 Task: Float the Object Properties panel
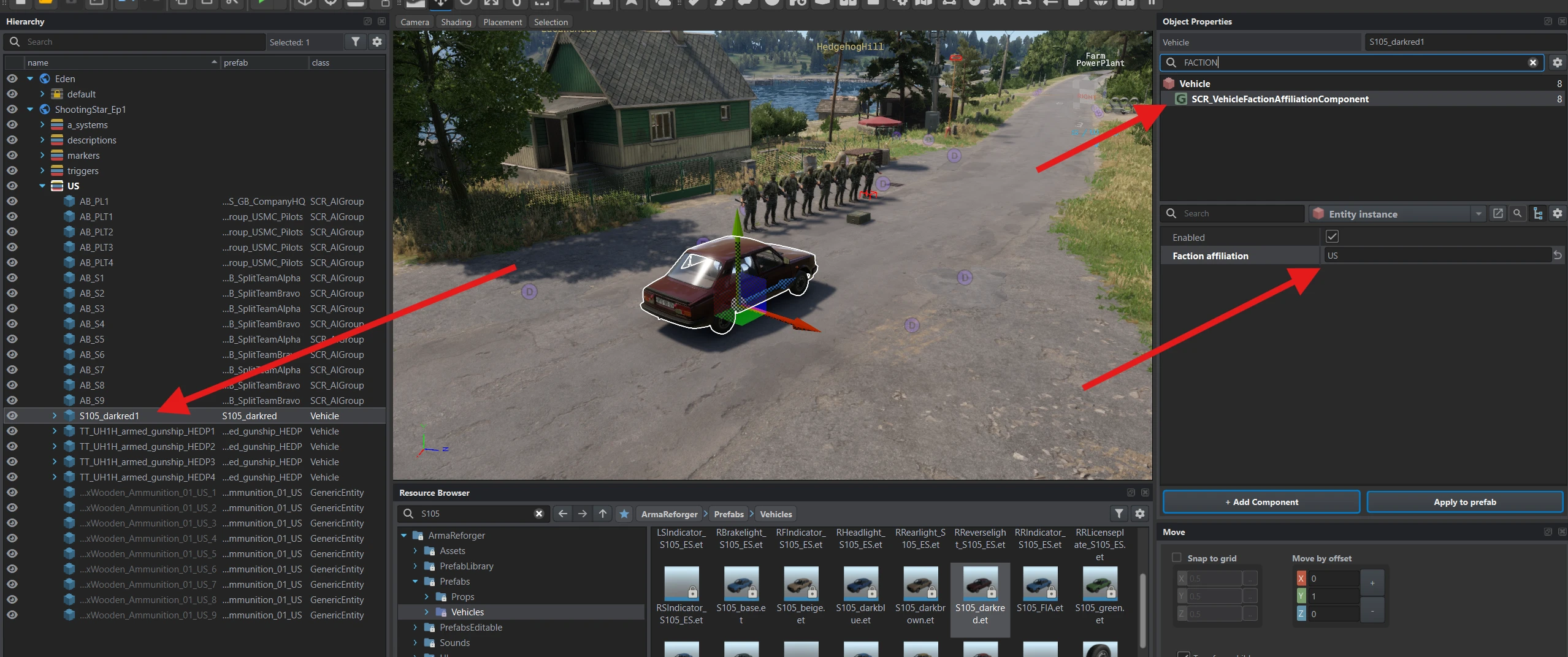(1548, 21)
